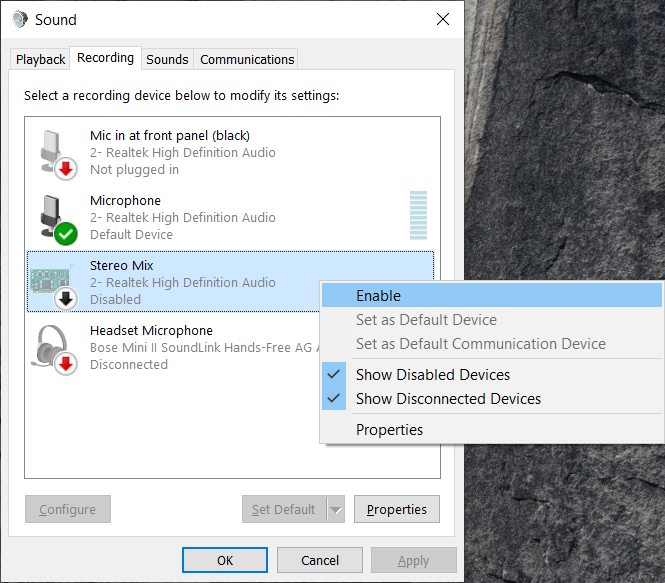Click the Cancel button

[x=320, y=561]
